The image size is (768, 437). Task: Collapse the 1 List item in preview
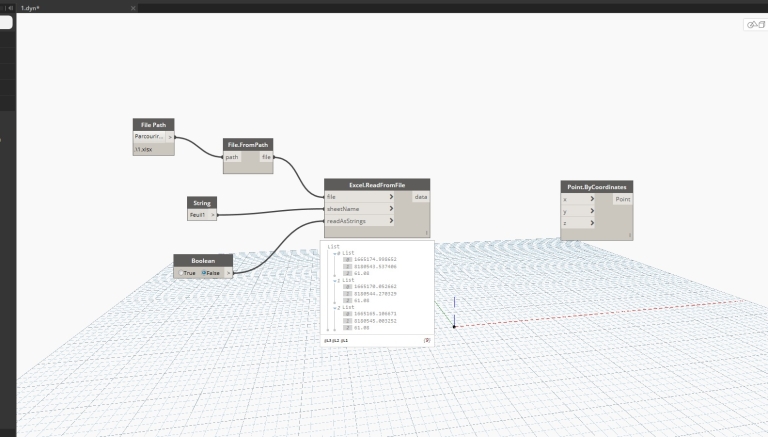click(x=335, y=281)
